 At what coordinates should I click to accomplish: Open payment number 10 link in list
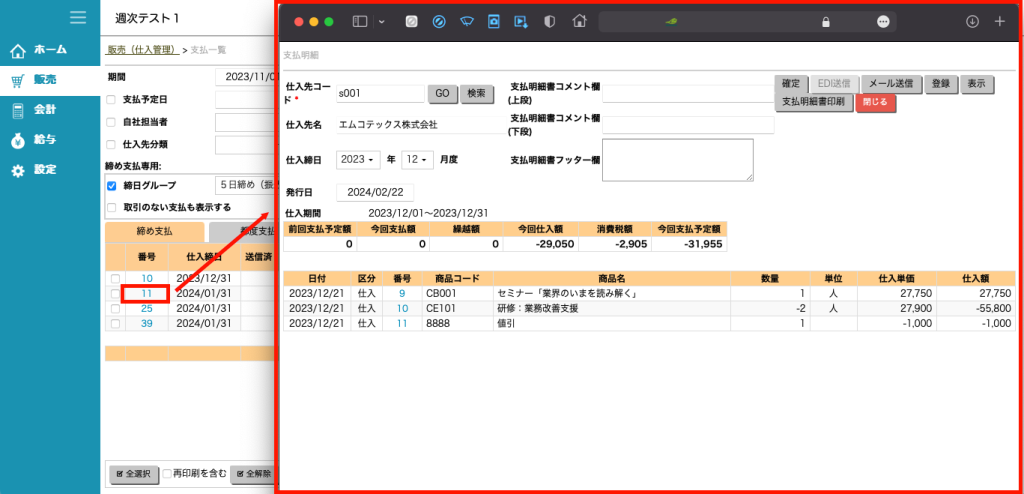click(x=147, y=279)
